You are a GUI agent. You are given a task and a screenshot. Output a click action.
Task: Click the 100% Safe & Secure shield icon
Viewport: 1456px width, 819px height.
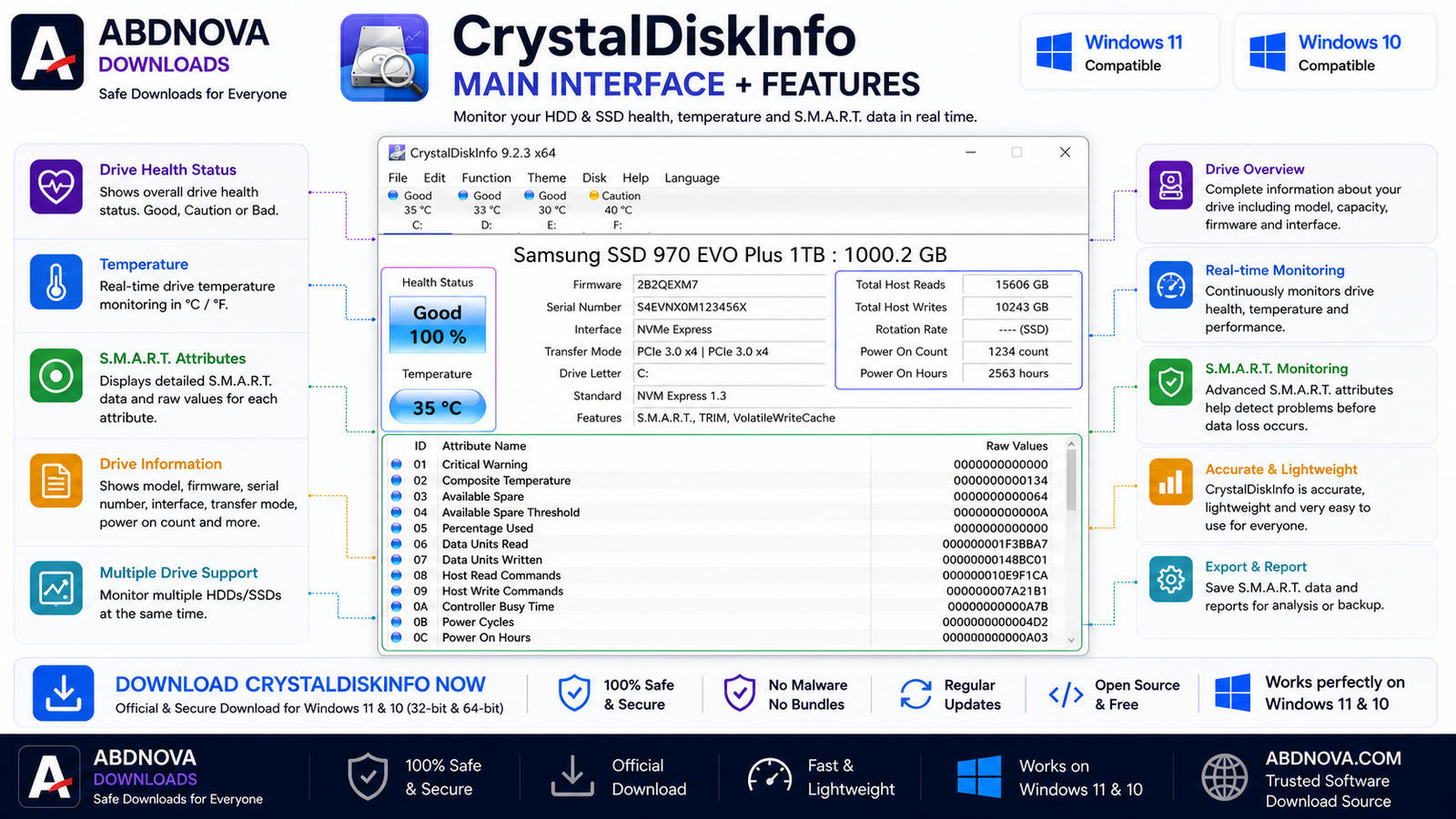(574, 693)
